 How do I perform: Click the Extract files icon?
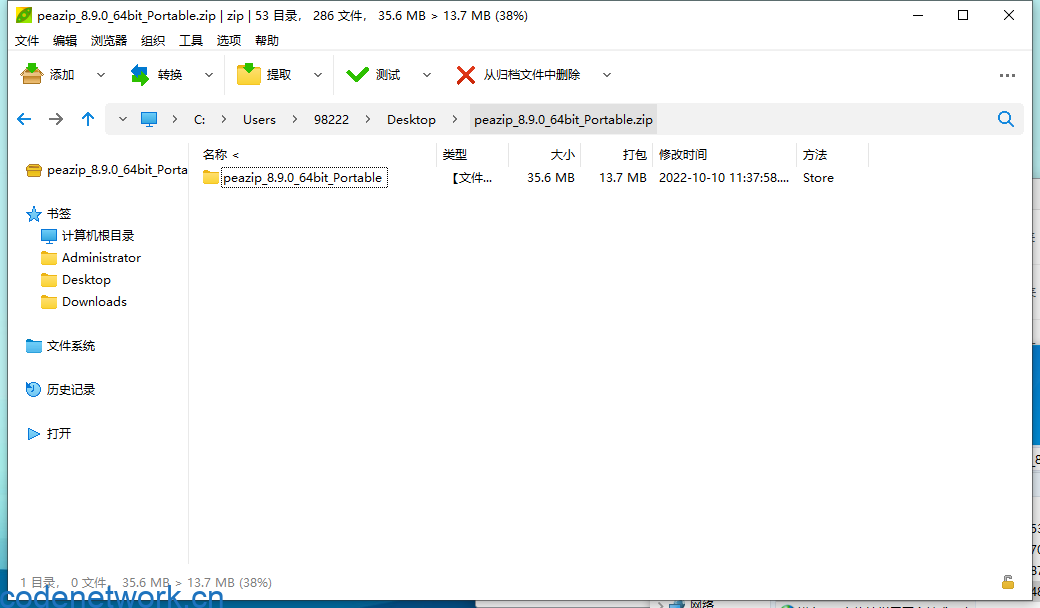click(x=249, y=74)
